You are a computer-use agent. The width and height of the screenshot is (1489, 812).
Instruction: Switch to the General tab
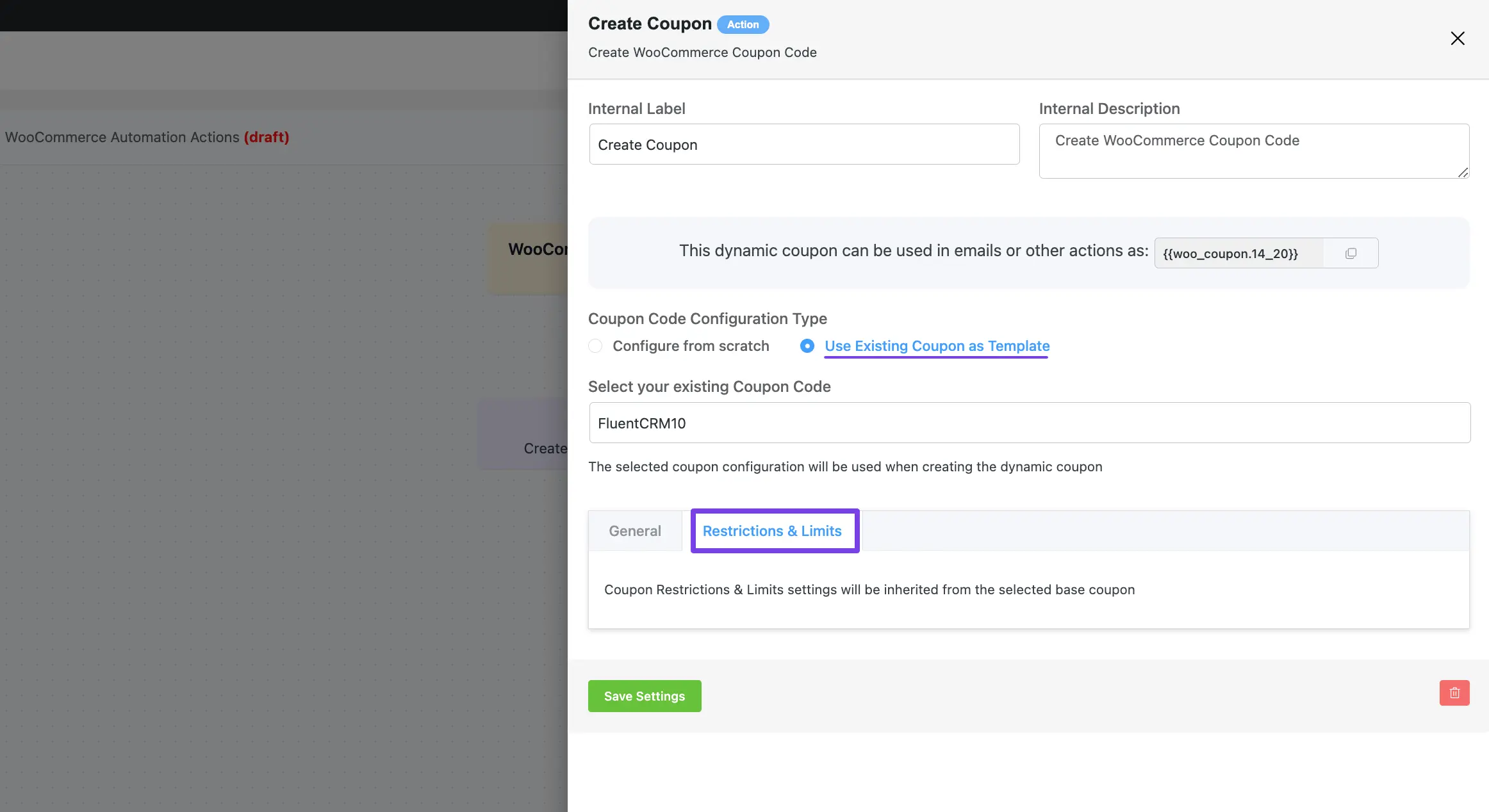[x=635, y=530]
